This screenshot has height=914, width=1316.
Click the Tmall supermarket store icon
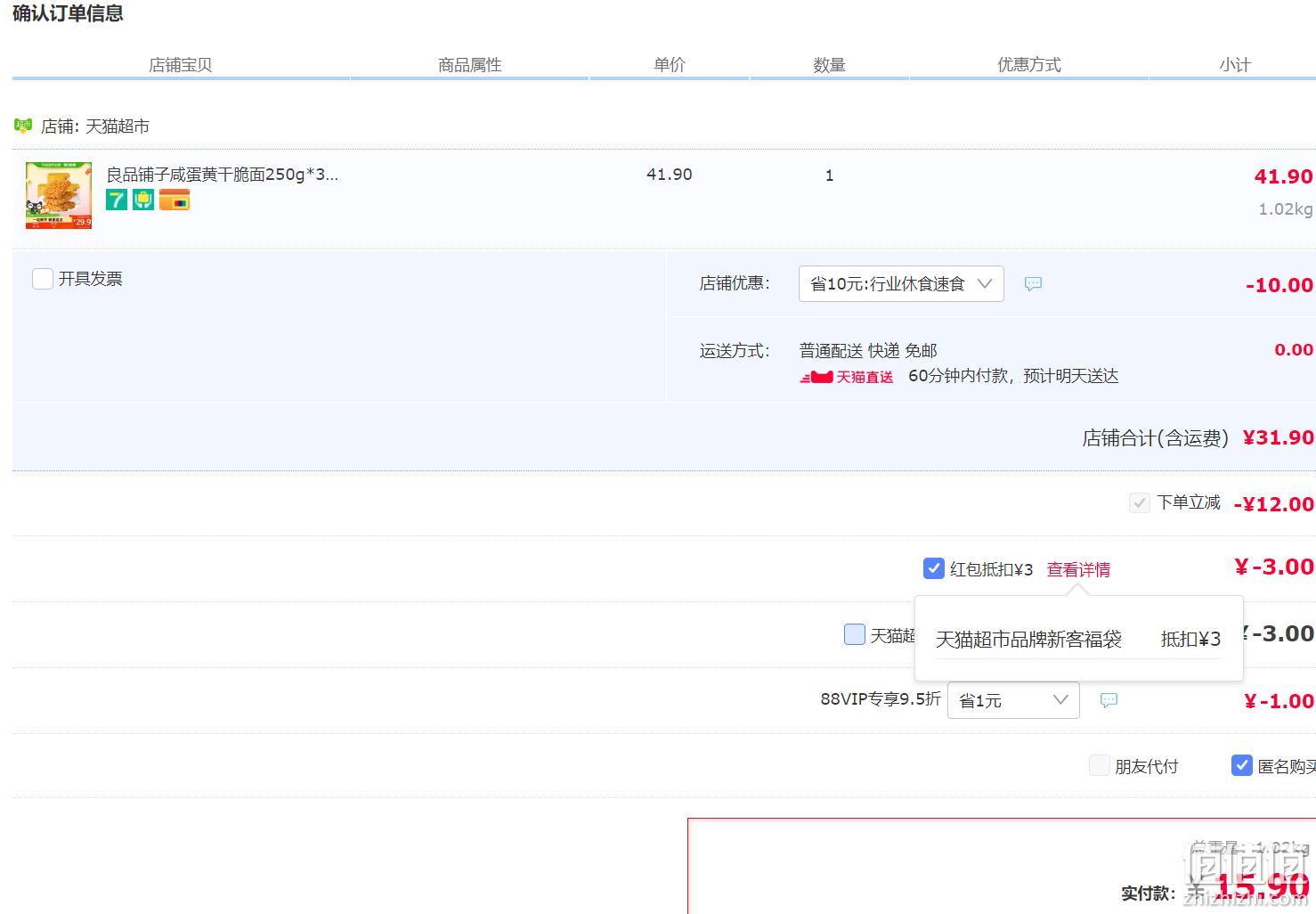(23, 126)
